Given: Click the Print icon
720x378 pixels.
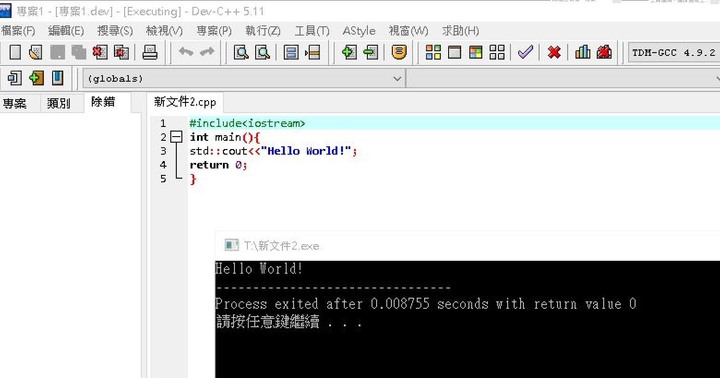Looking at the screenshot, I should 150,52.
